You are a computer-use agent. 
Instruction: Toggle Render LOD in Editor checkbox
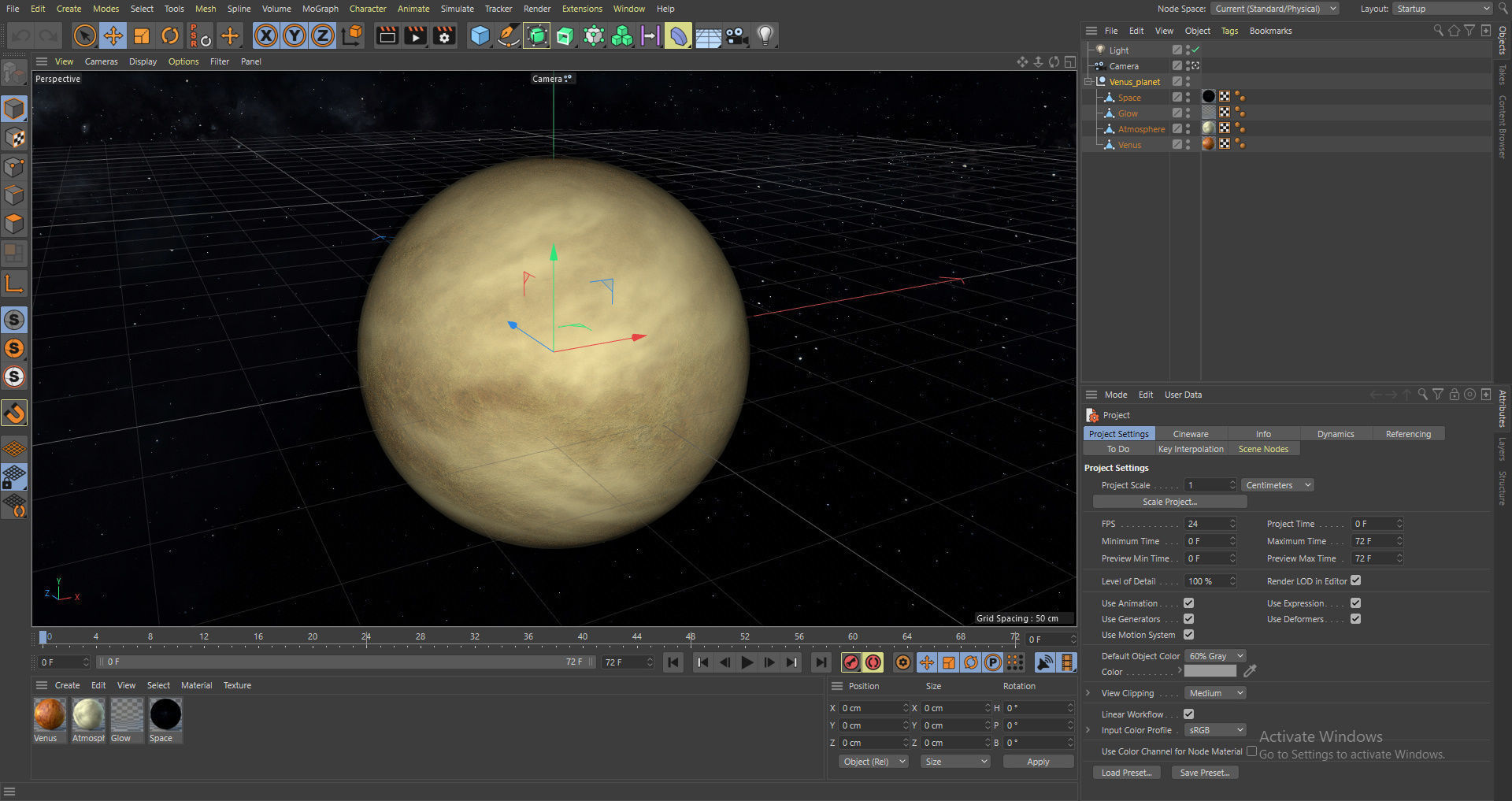click(x=1355, y=581)
